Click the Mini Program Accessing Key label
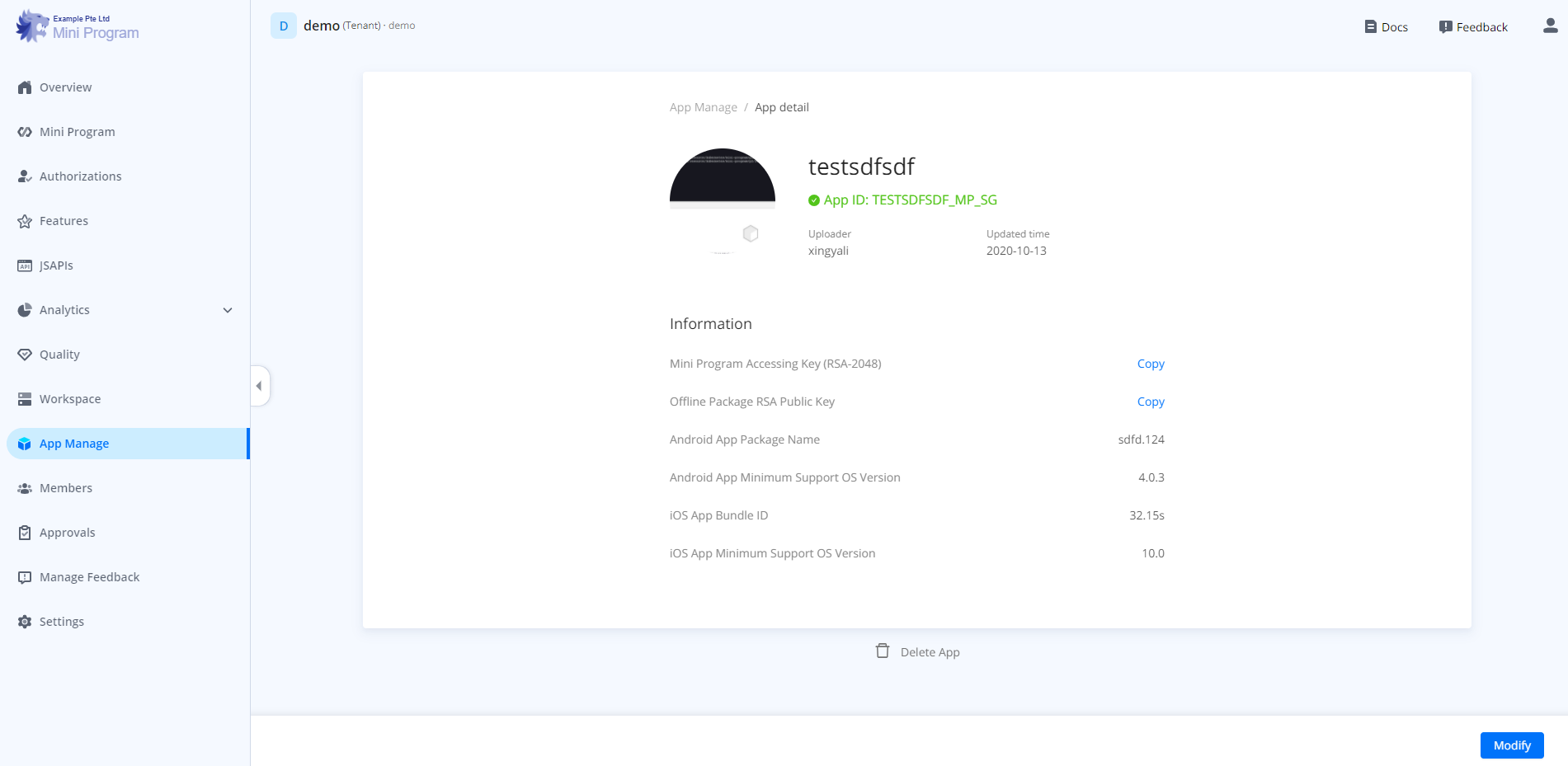1568x766 pixels. click(x=775, y=364)
